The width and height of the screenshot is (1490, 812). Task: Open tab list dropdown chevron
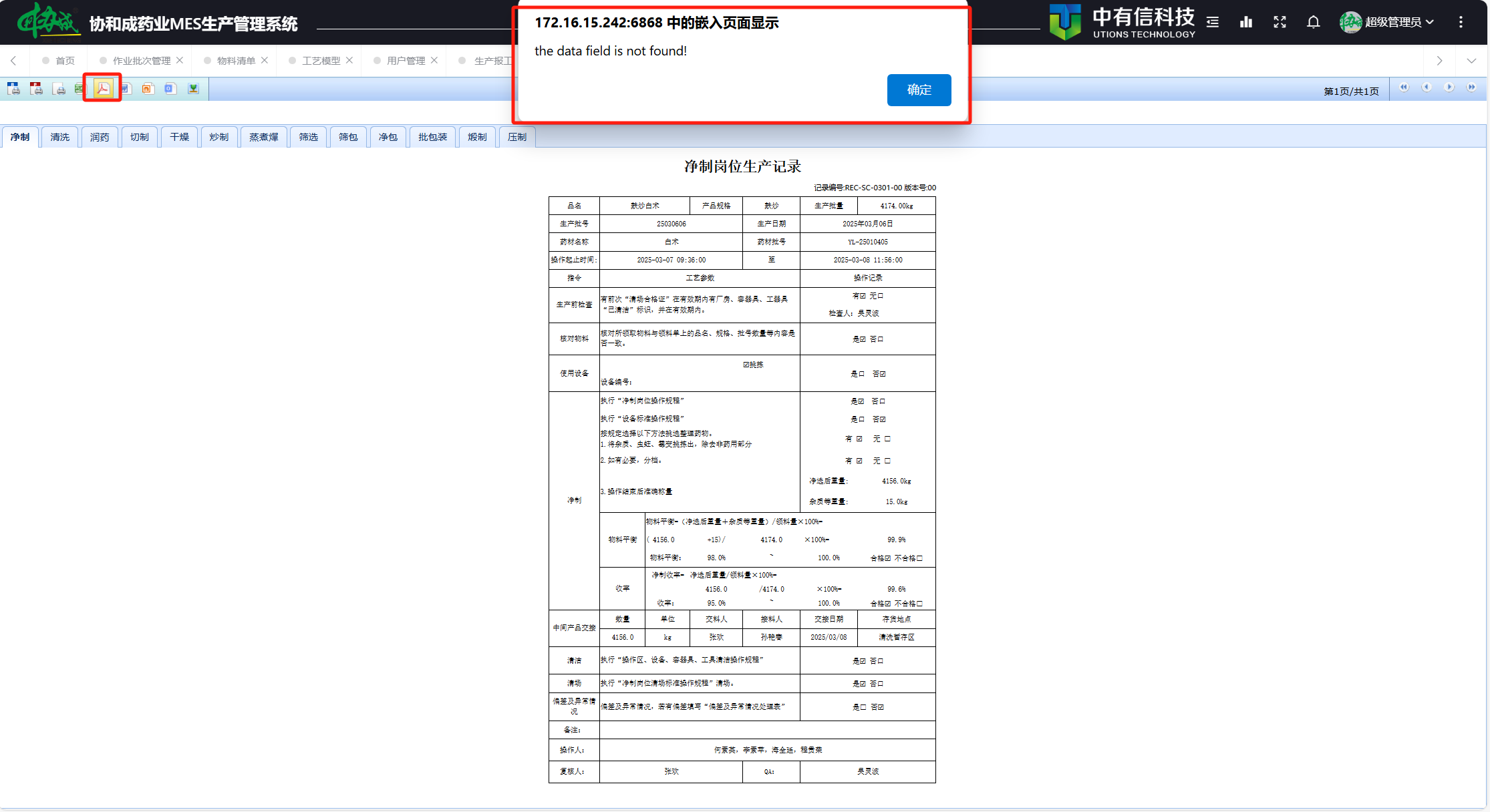point(1471,61)
